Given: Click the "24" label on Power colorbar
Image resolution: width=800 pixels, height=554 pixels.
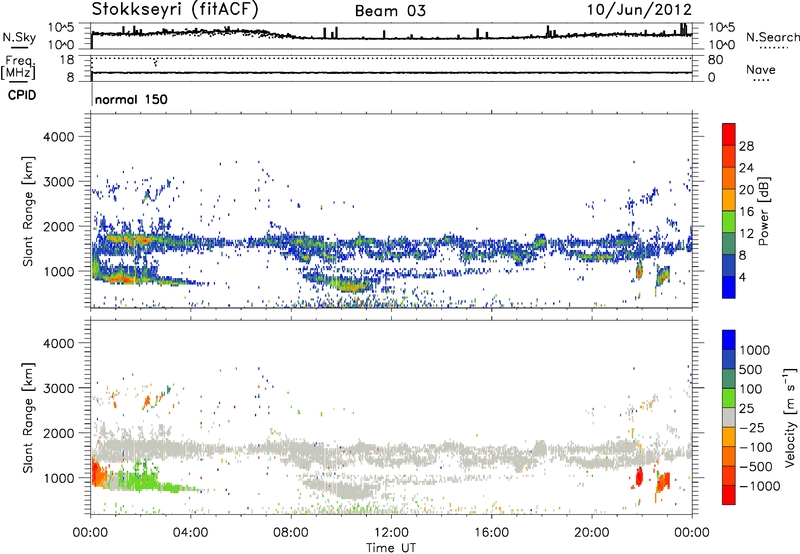Looking at the screenshot, I should [746, 168].
